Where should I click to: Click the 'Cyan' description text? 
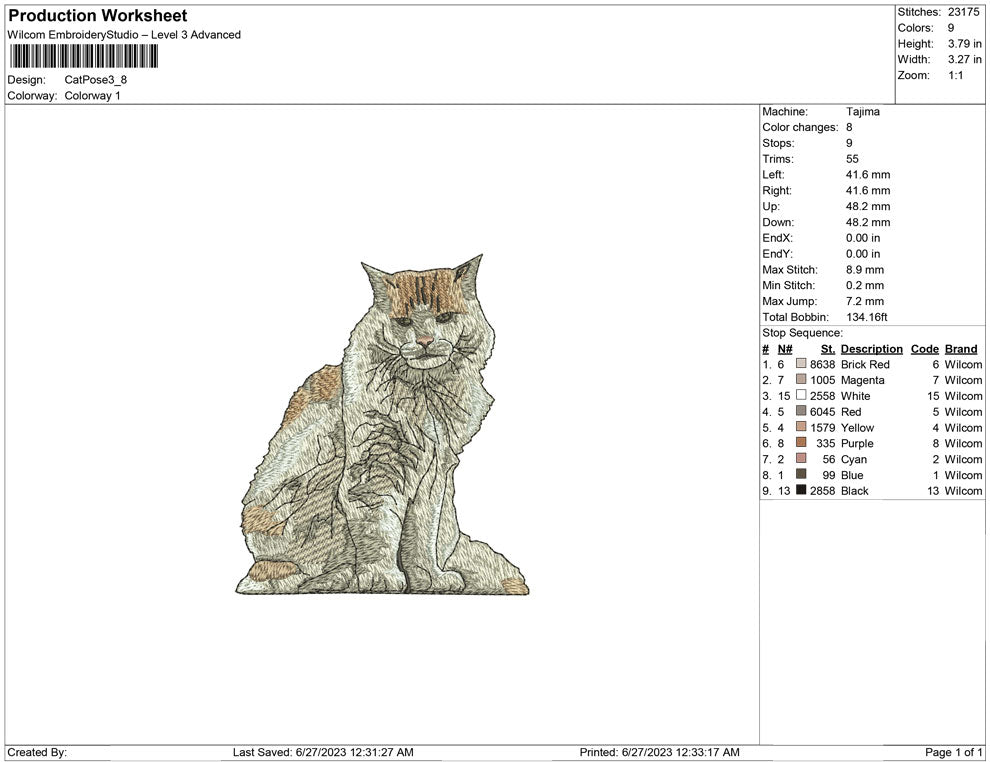854,459
